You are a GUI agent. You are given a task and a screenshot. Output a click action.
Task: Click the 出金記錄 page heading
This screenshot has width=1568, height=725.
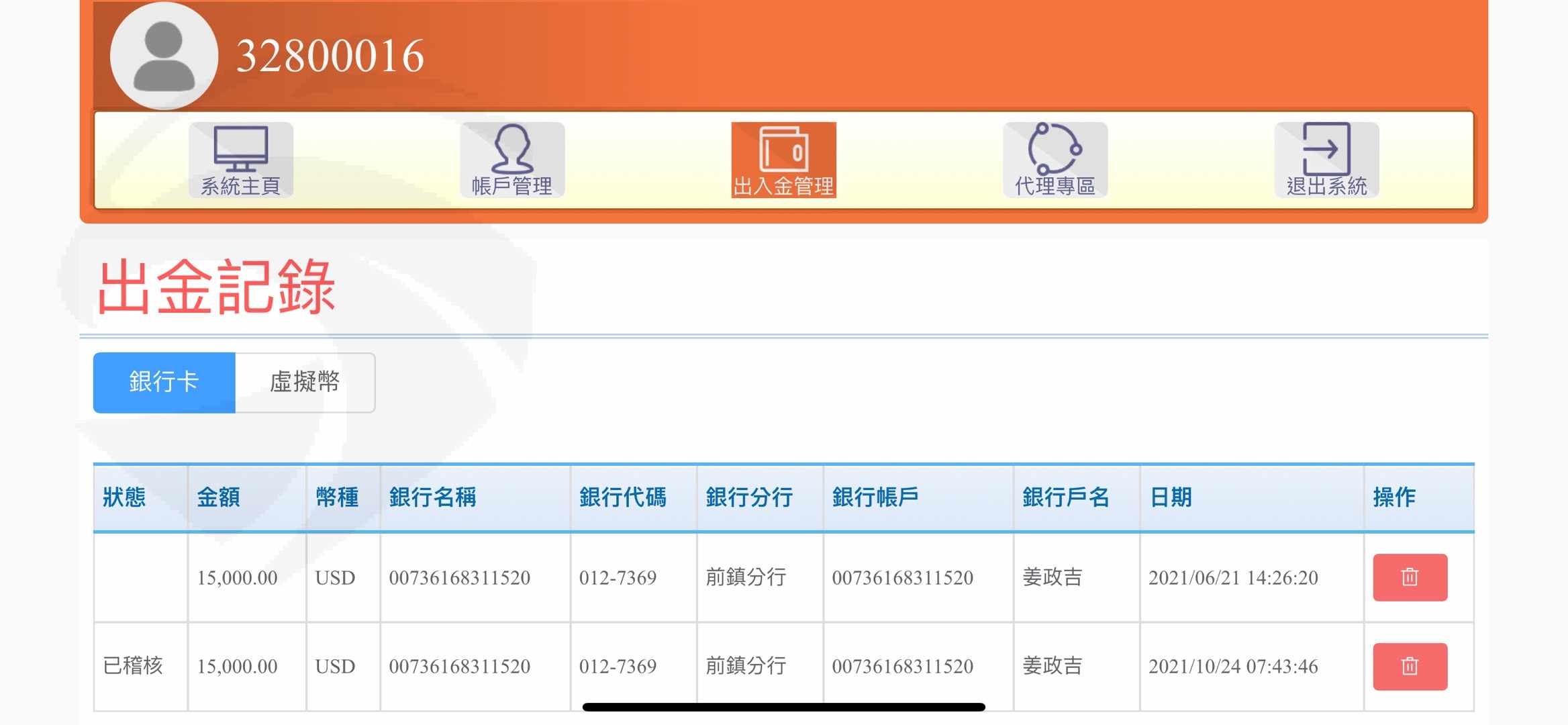point(216,287)
